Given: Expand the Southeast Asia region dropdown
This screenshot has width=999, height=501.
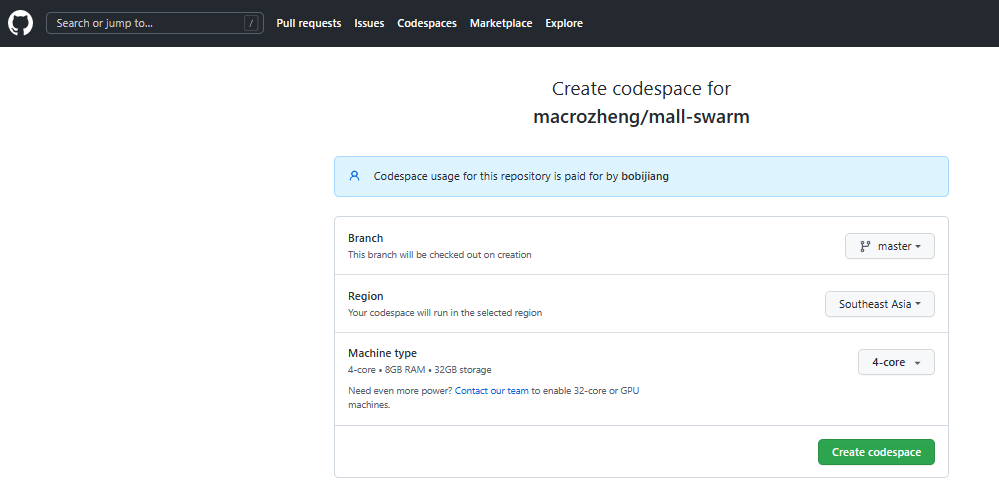Looking at the screenshot, I should point(880,304).
